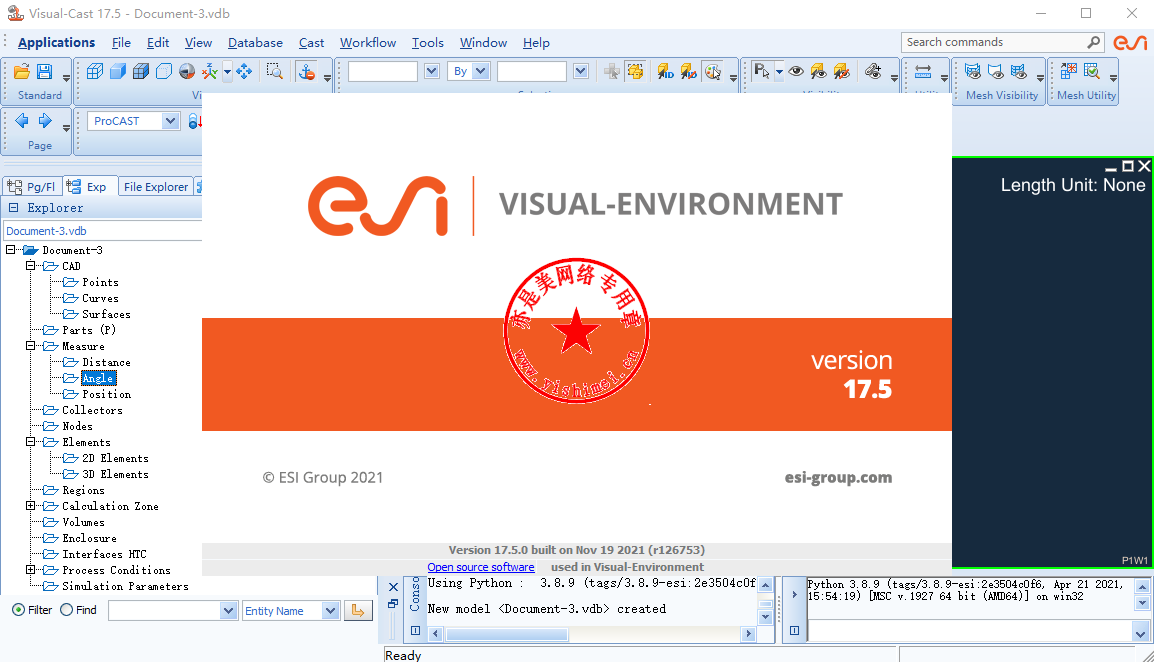Toggle the yellow box eye visibility icon
The image size is (1154, 662).
[818, 71]
